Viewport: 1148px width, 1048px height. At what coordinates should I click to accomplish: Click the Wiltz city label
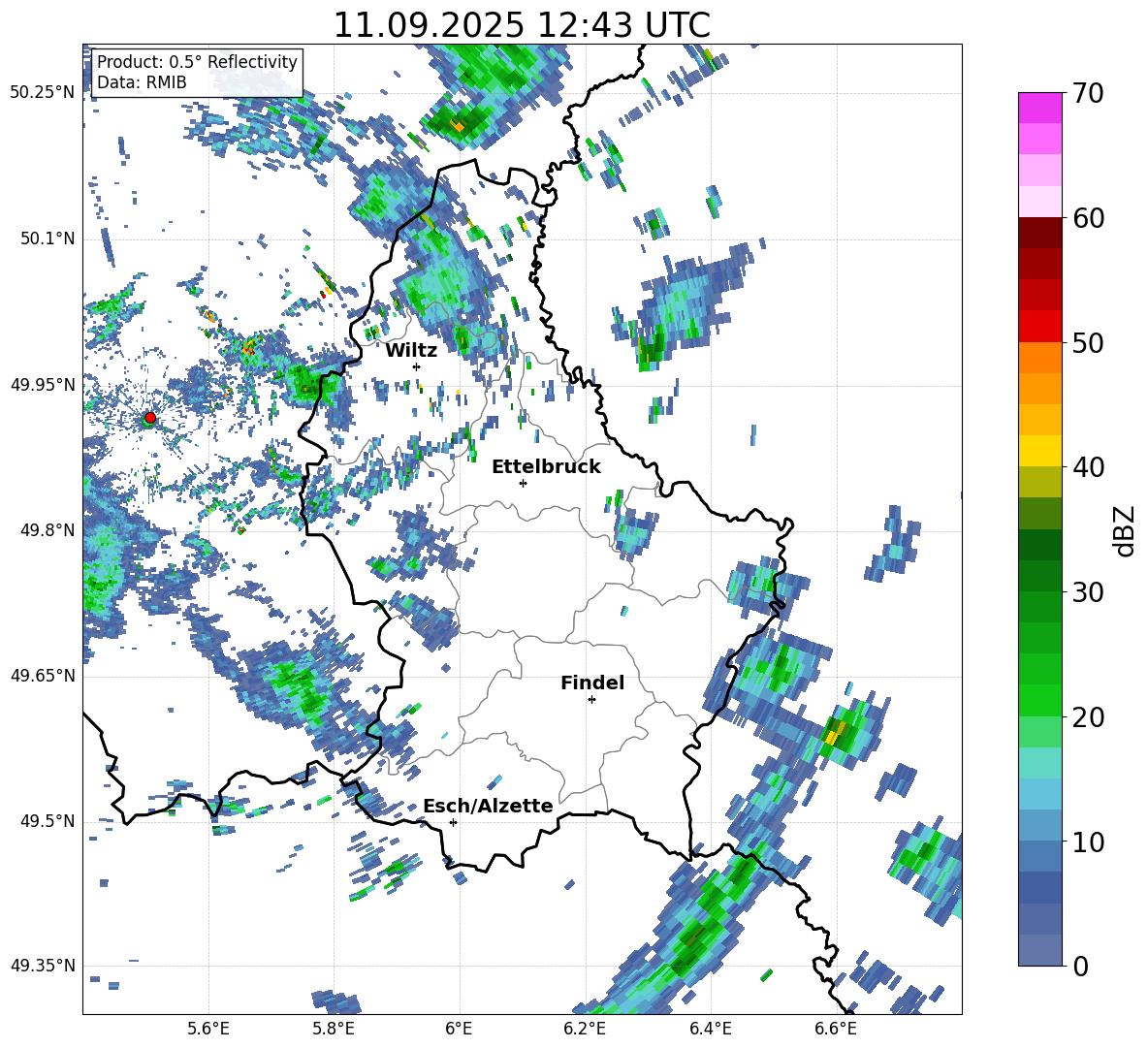(411, 351)
